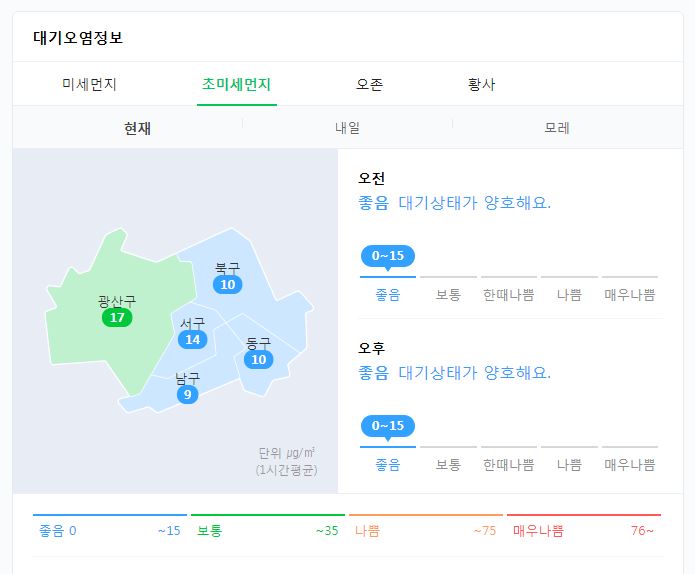The image size is (695, 574).
Task: Show the 내일 forecast tab
Action: click(x=347, y=128)
